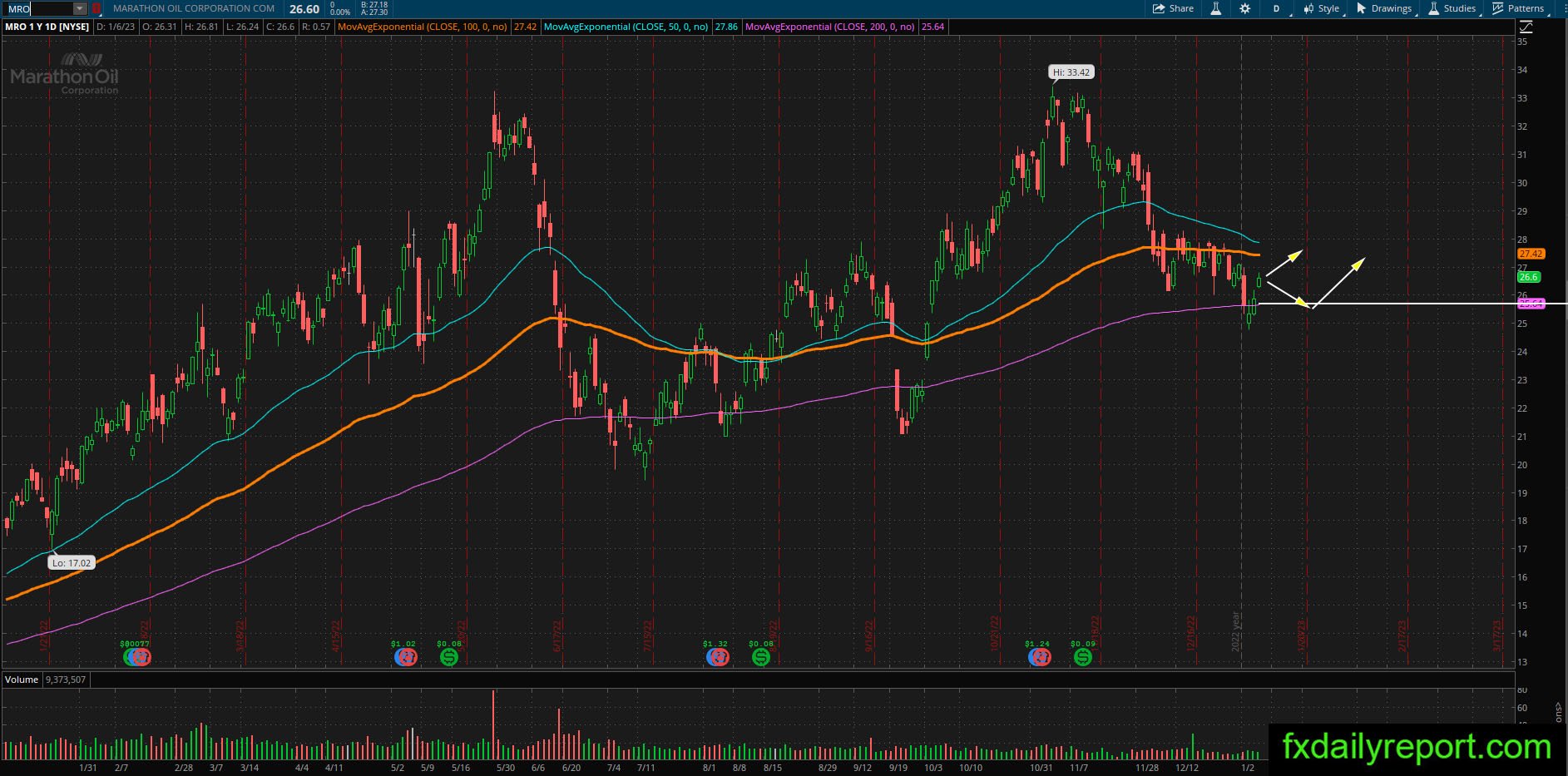Open the D timeframe selector

click(x=1278, y=8)
